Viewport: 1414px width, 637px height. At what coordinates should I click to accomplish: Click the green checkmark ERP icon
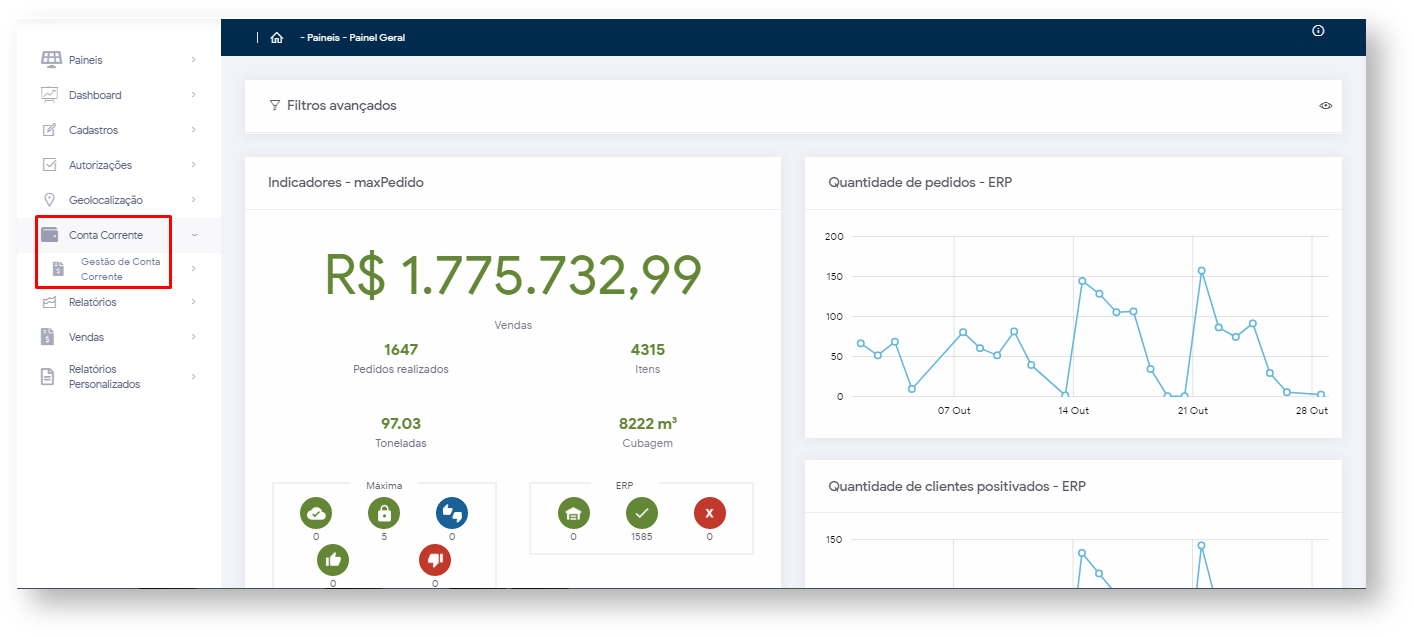642,514
